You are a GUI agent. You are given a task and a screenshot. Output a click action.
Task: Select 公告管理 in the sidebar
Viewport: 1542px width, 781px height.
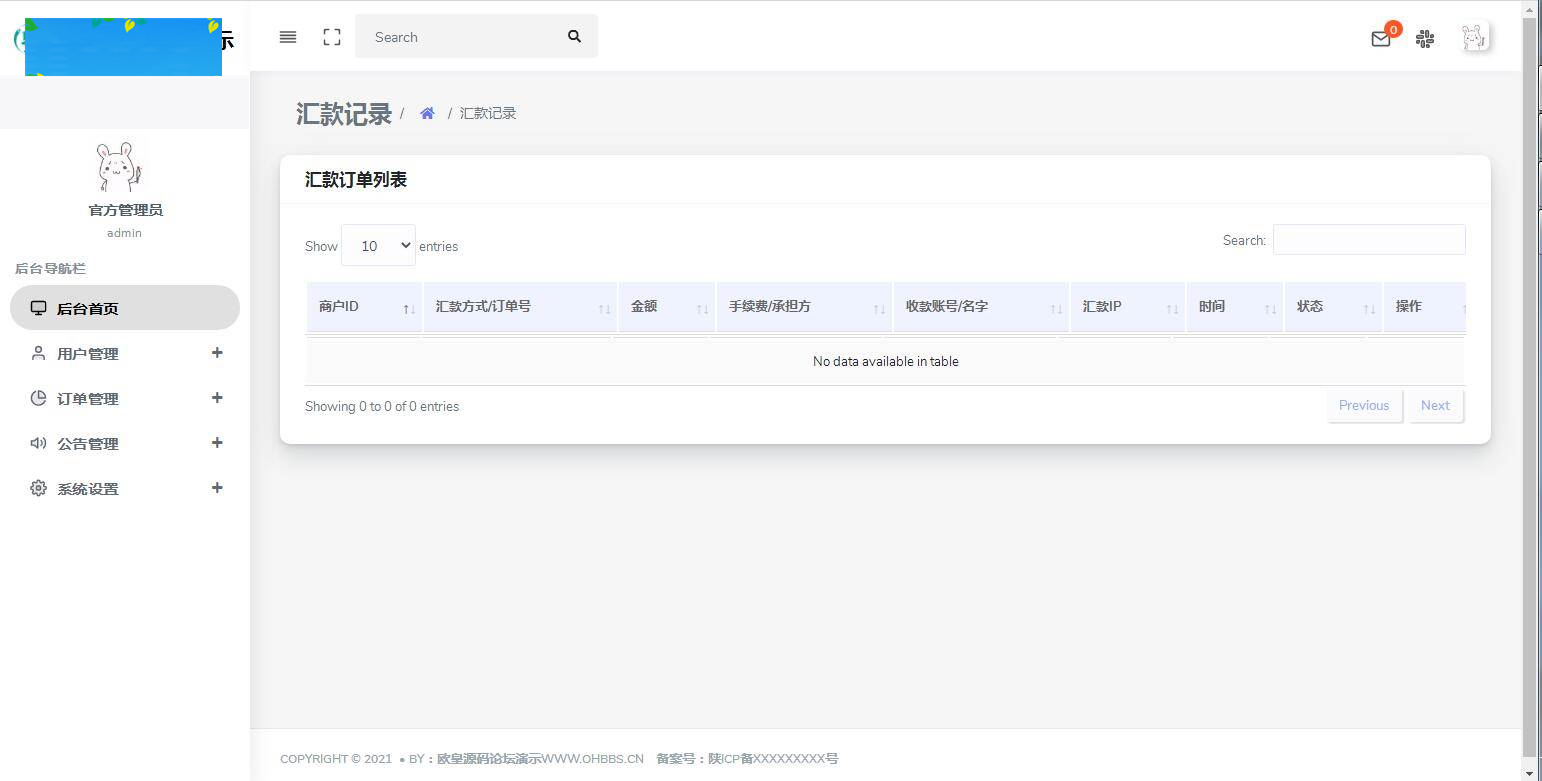coord(88,443)
